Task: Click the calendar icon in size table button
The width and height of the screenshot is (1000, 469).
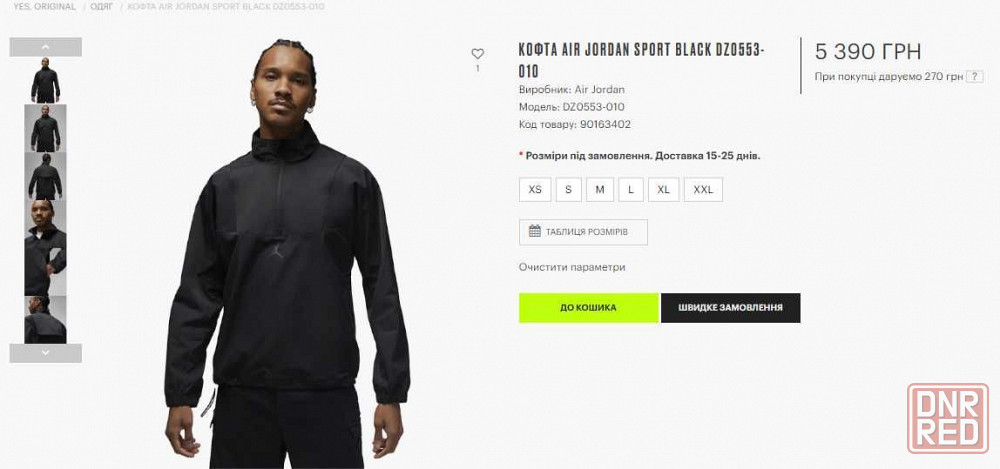Action: click(534, 231)
